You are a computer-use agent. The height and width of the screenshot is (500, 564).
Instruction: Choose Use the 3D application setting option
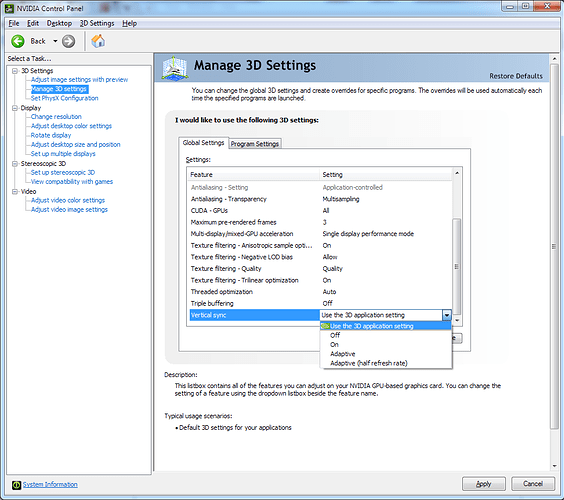tap(386, 326)
